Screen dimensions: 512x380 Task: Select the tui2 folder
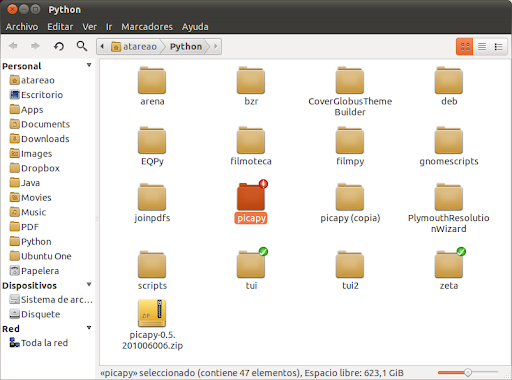[350, 270]
